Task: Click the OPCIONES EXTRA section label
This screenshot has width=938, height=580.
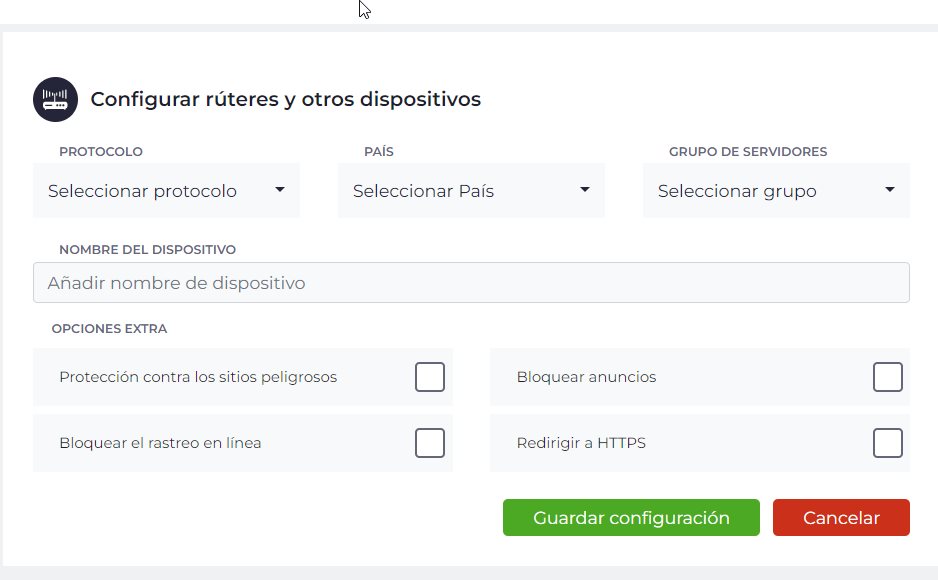Action: [x=110, y=328]
